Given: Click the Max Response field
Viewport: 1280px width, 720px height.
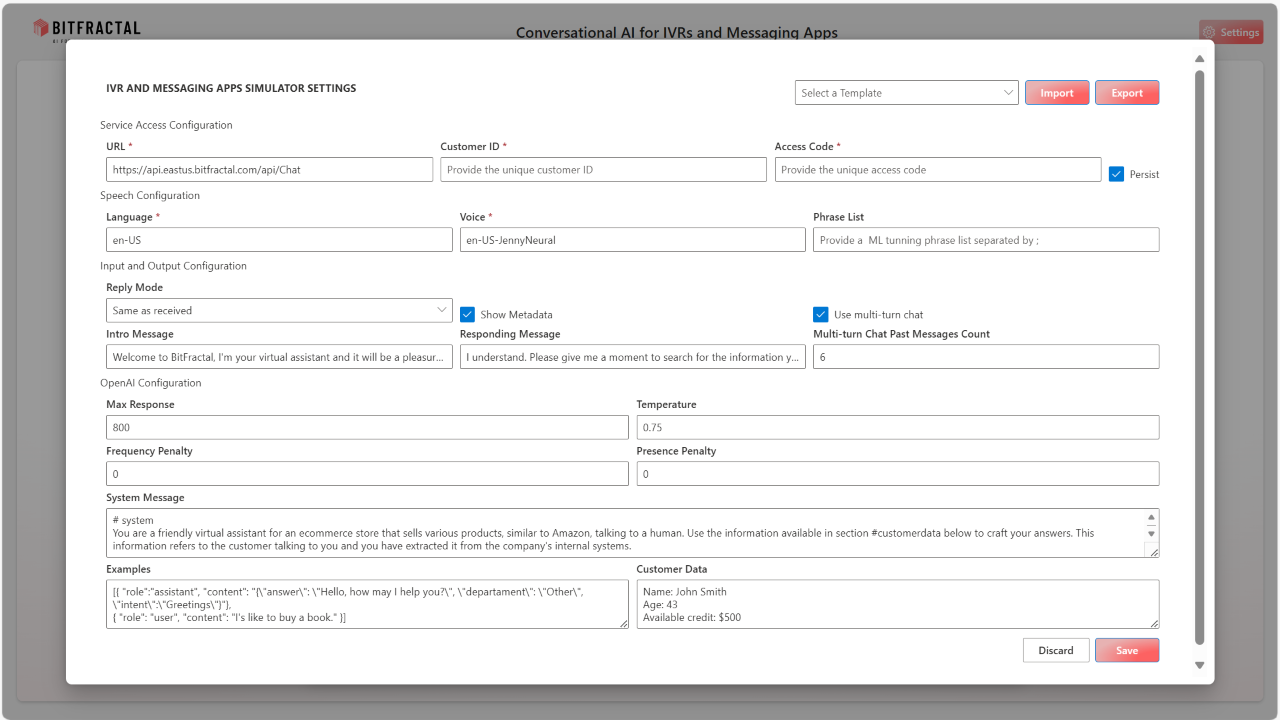Looking at the screenshot, I should click(368, 427).
